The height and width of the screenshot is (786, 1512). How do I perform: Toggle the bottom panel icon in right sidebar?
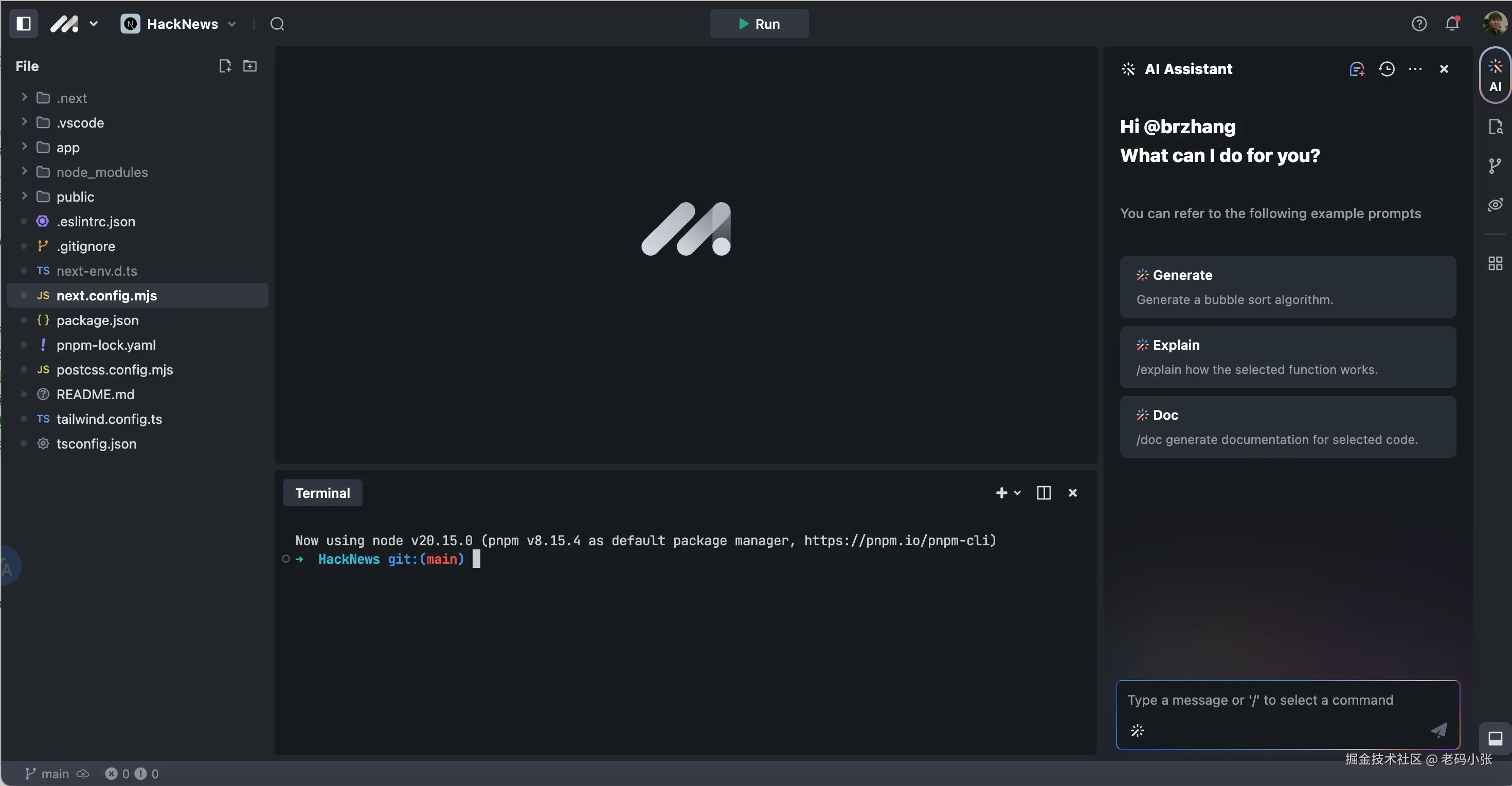[x=1495, y=738]
